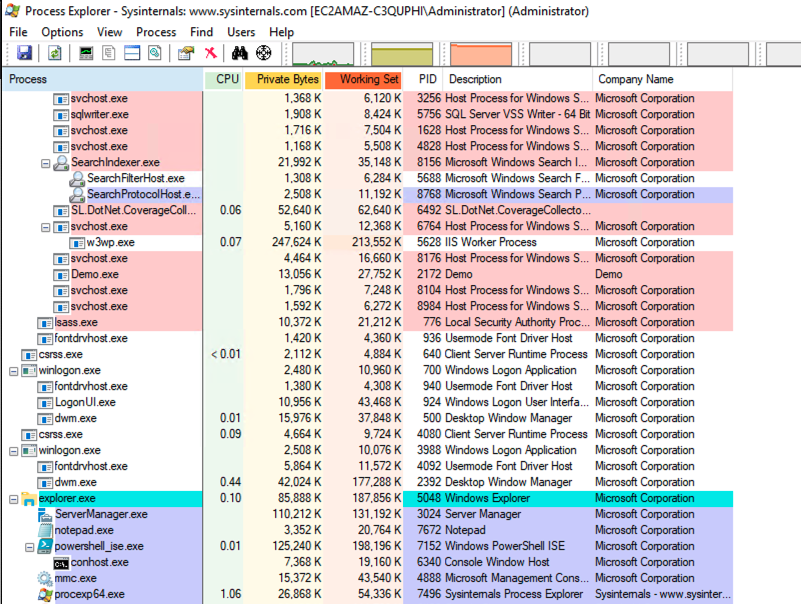
Task: Collapse the SearchIndexer.exe tree node
Action: pos(45,163)
